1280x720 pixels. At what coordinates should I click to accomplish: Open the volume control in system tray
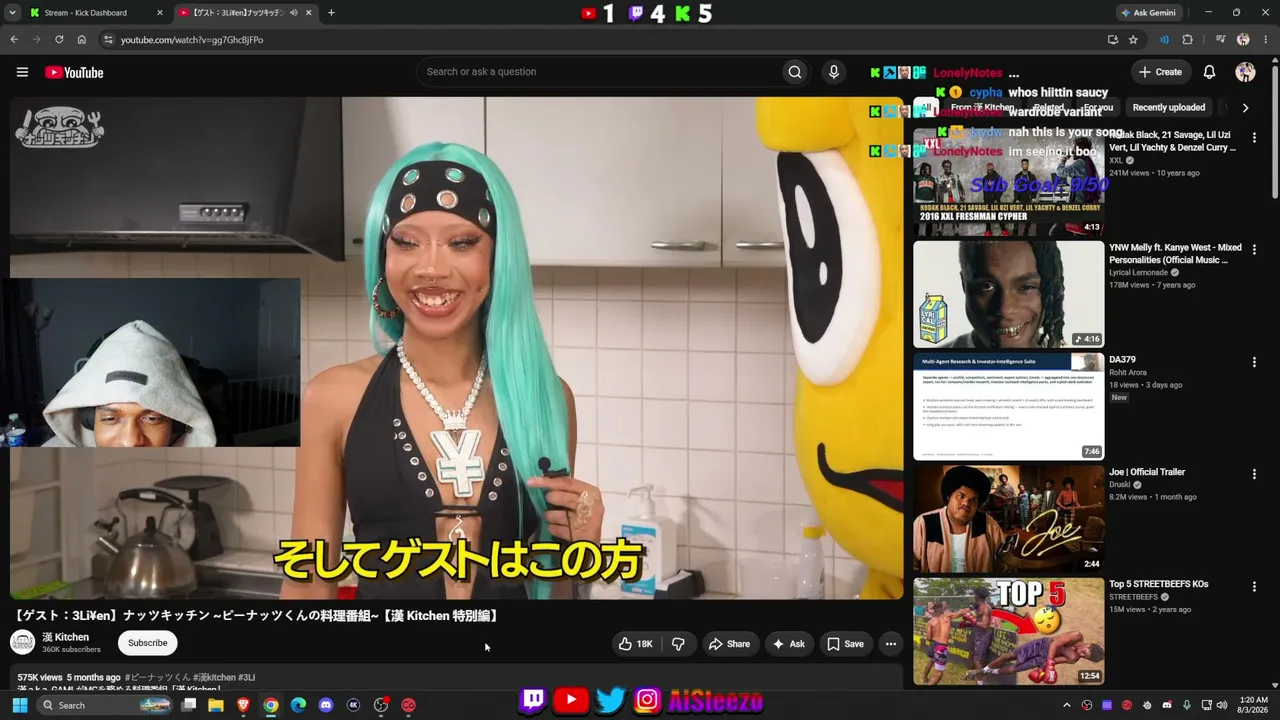click(1221, 705)
